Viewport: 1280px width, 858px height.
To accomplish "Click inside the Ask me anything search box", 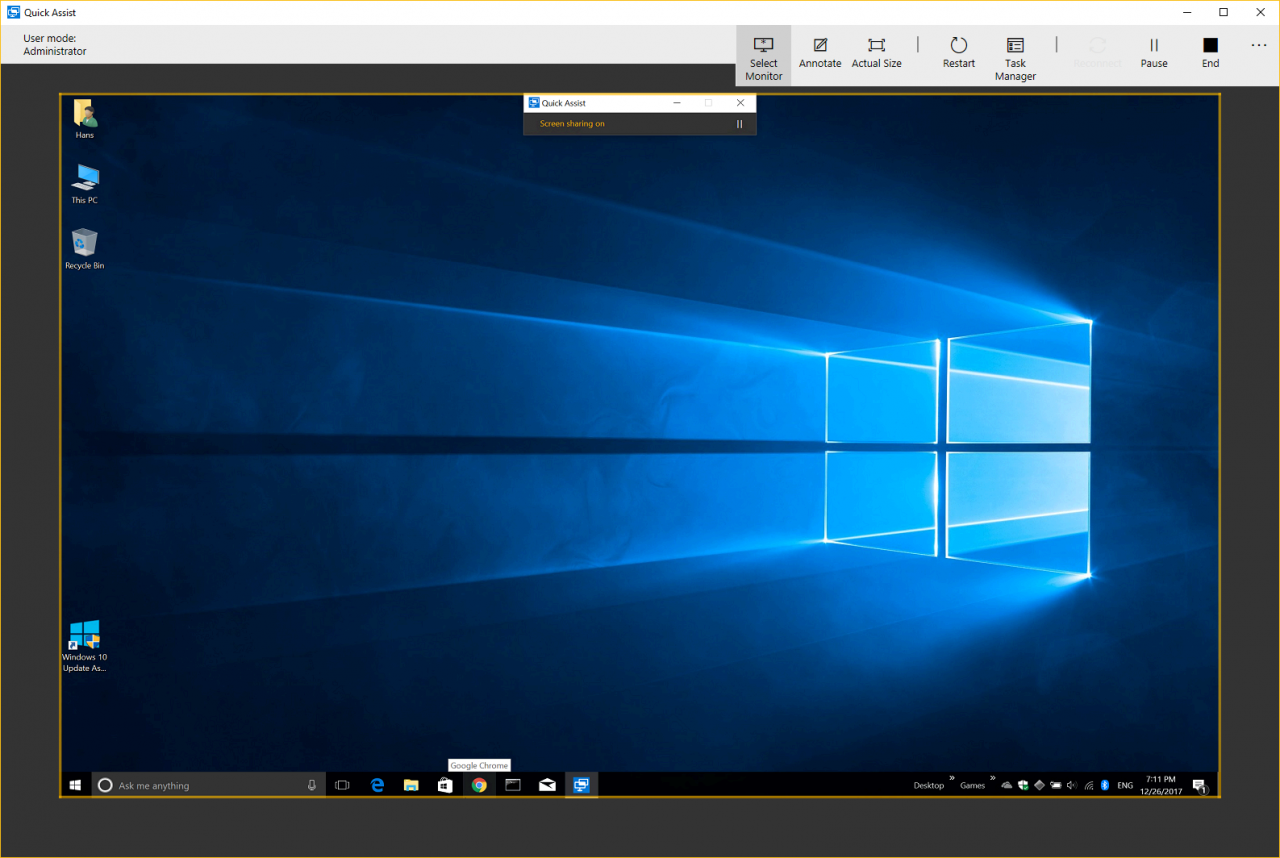I will click(200, 785).
